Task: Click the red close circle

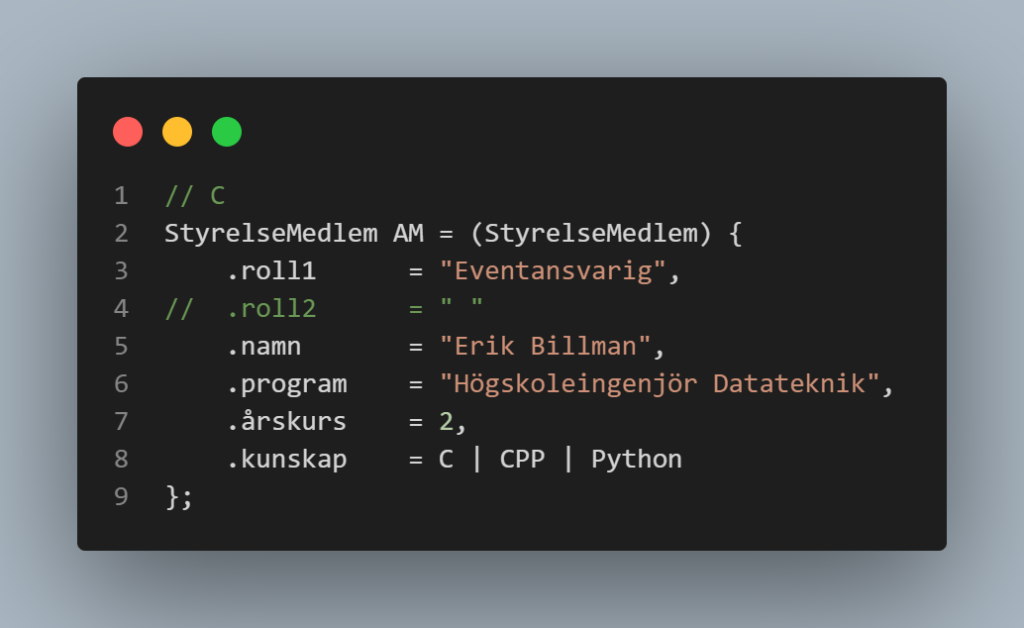Action: pyautogui.click(x=128, y=132)
